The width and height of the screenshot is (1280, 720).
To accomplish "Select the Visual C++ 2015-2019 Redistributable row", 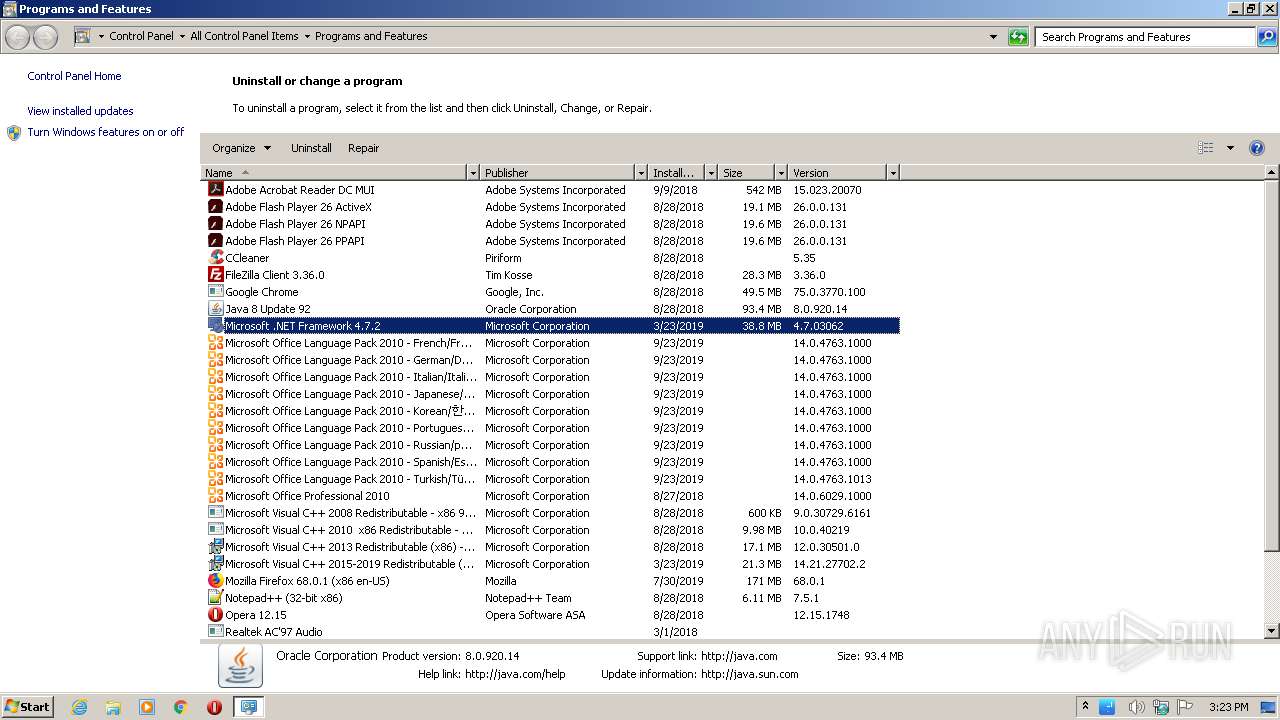I will pos(550,563).
